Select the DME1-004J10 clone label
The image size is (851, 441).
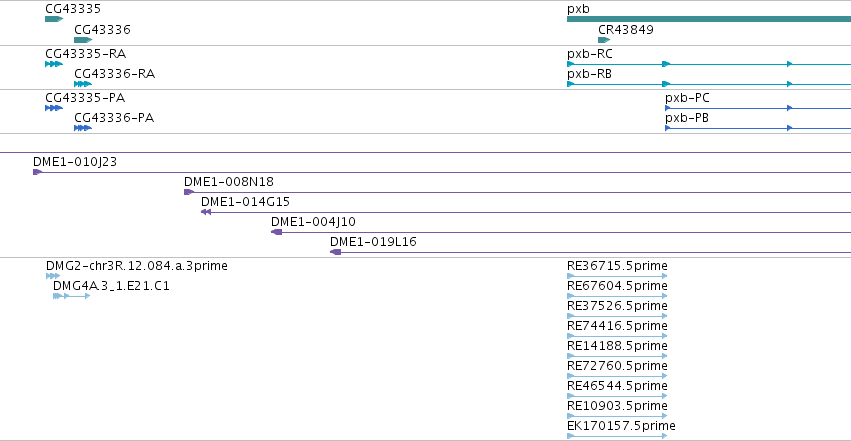click(313, 222)
